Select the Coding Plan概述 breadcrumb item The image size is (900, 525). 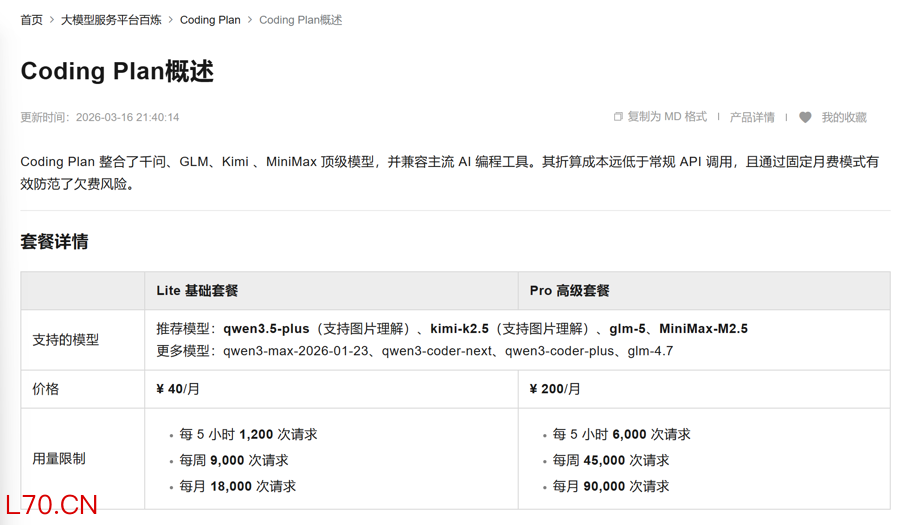point(300,20)
